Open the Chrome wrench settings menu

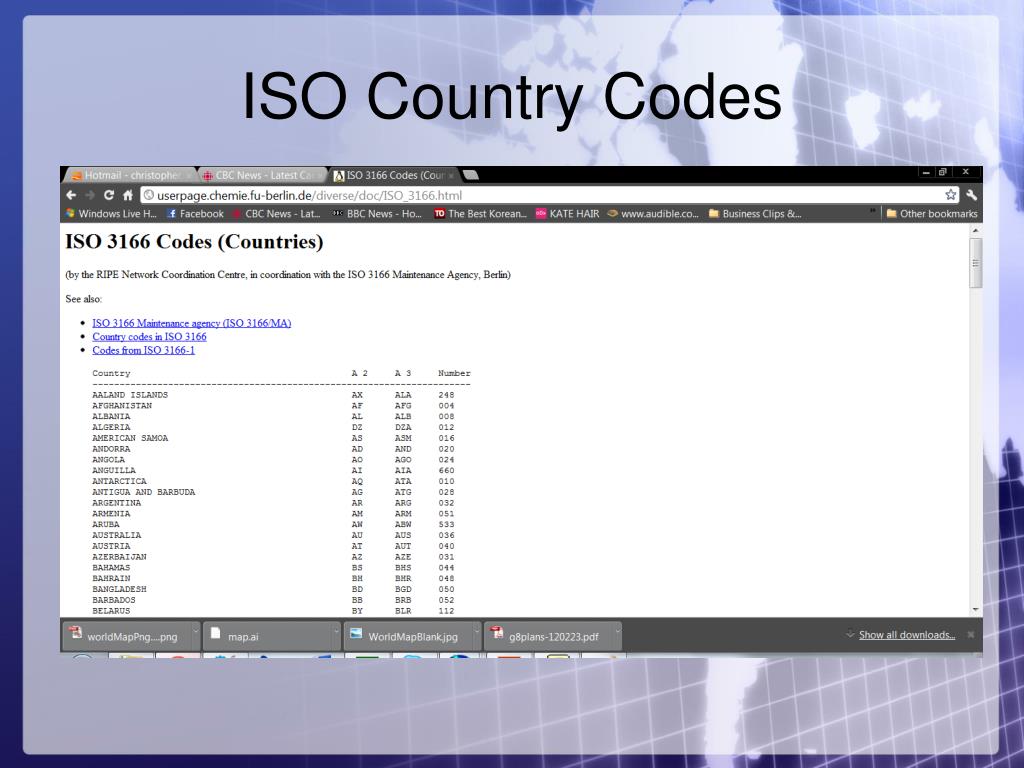[x=971, y=195]
